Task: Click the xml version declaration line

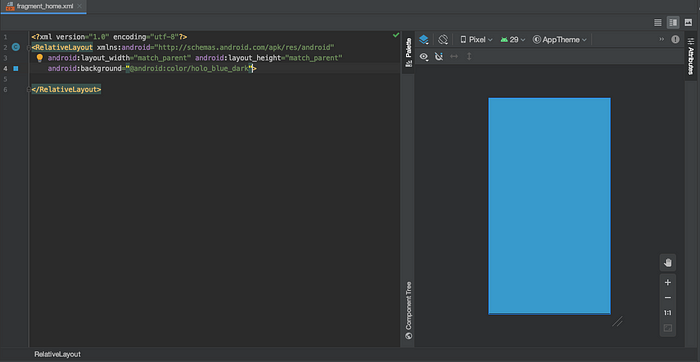Action: (x=109, y=37)
